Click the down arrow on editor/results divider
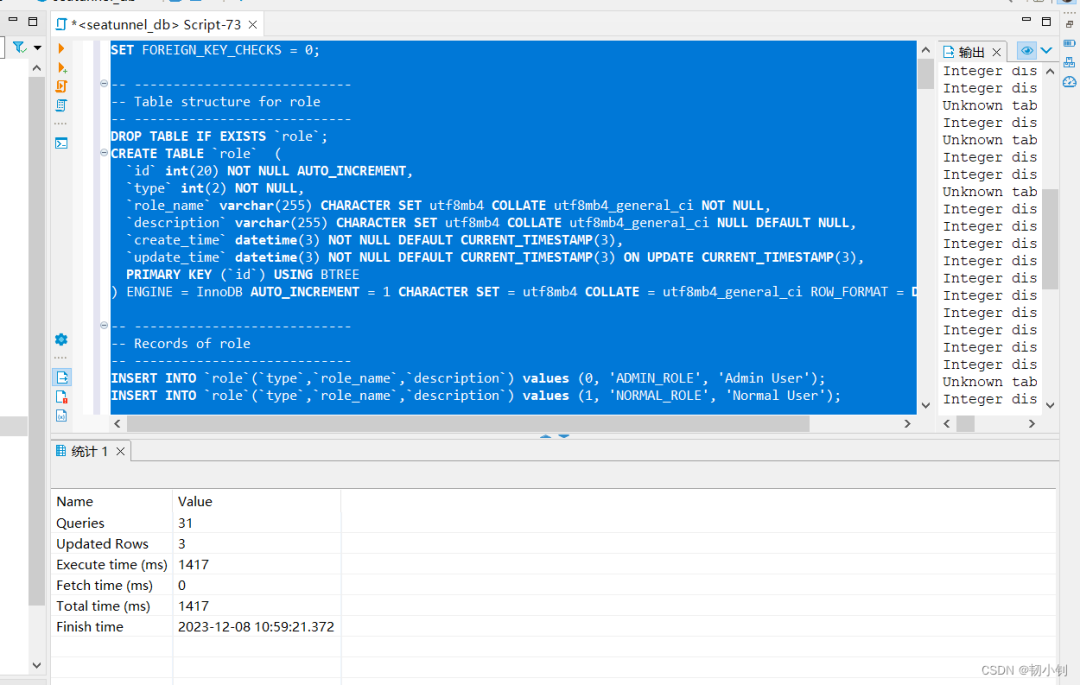Viewport: 1080px width, 685px height. pos(563,436)
